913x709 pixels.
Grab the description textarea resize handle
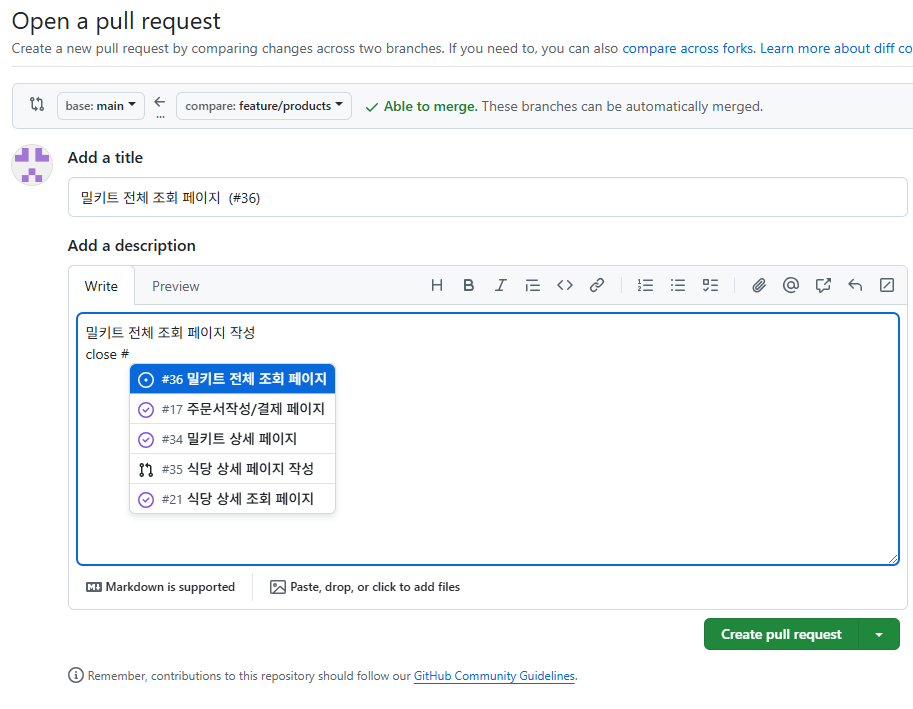tap(893, 559)
